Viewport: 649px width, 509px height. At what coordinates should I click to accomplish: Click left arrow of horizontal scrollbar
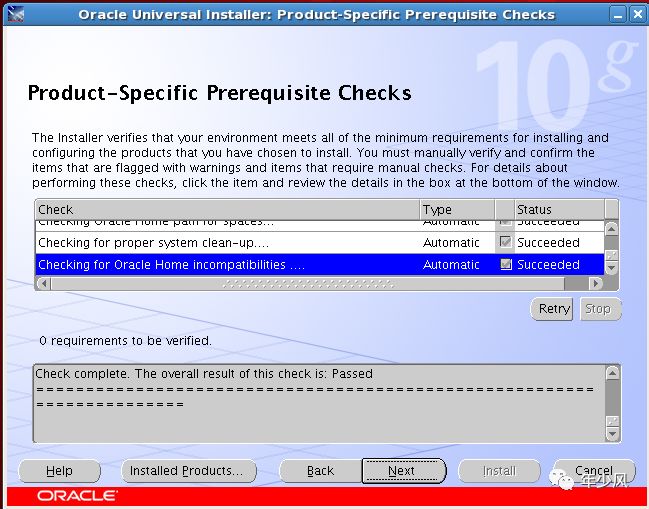pos(43,283)
